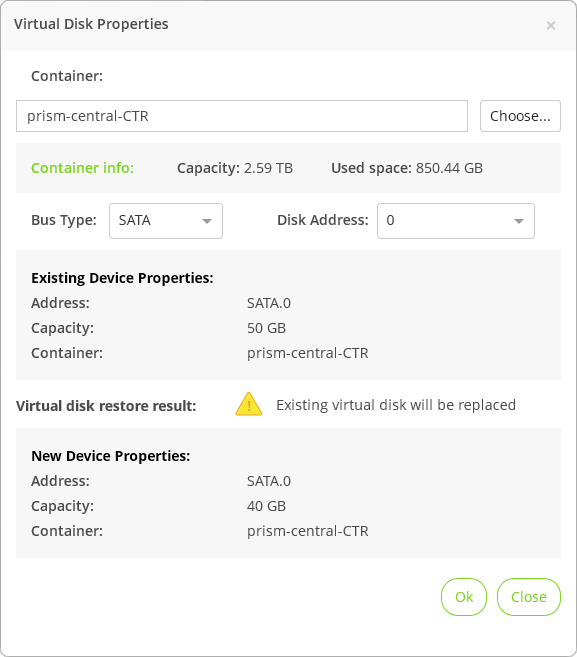Click the Disk Address label

[x=323, y=220]
